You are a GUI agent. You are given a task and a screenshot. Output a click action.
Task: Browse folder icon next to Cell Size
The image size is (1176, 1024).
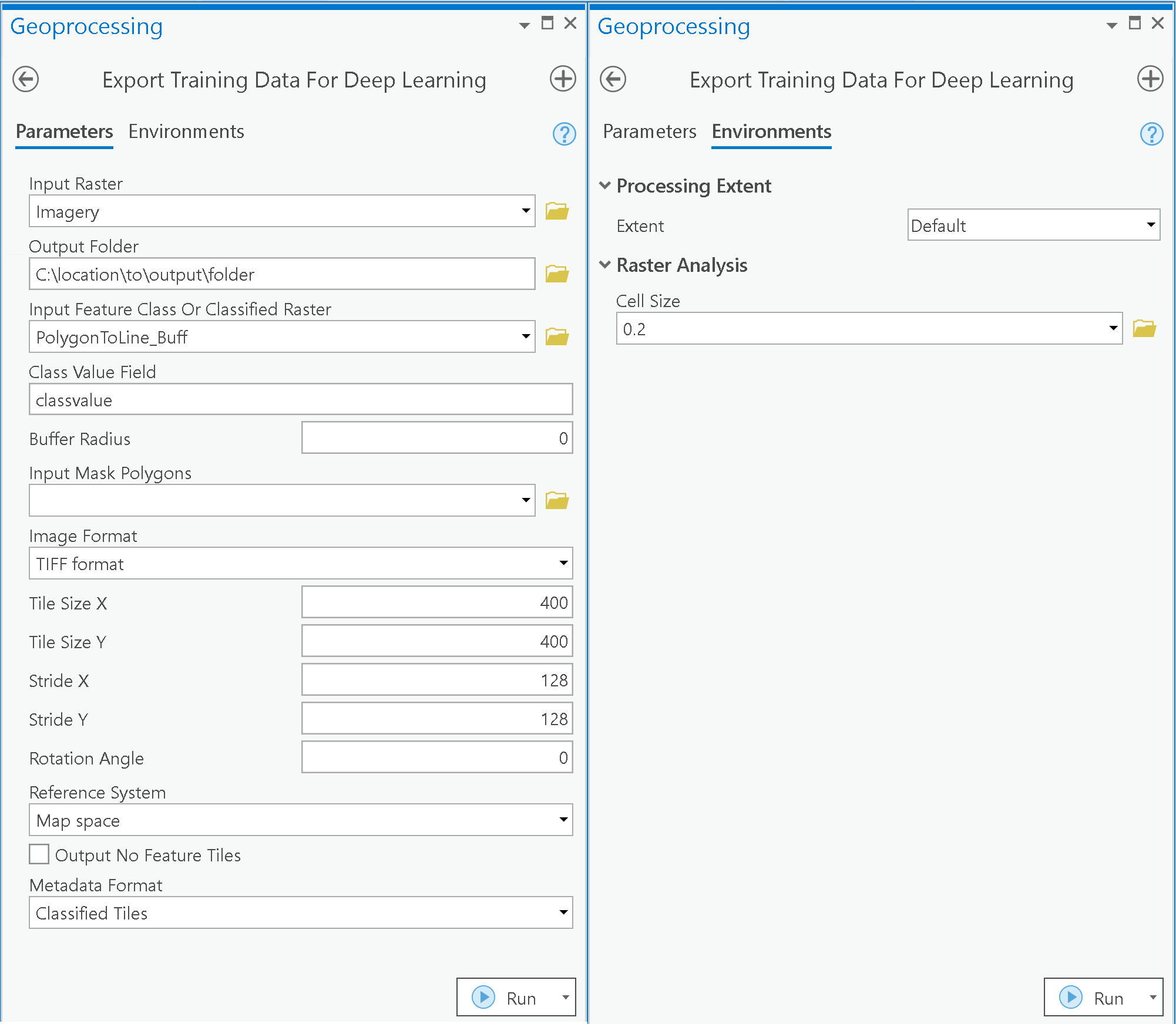click(1144, 328)
